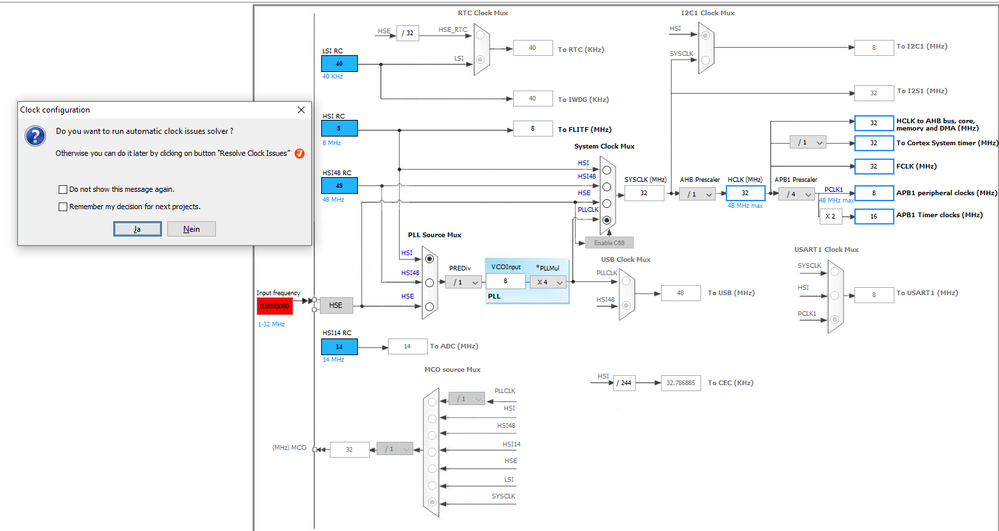This screenshot has height=531, width=999.
Task: Click the blue HSI RC 8 box
Action: pos(339,128)
